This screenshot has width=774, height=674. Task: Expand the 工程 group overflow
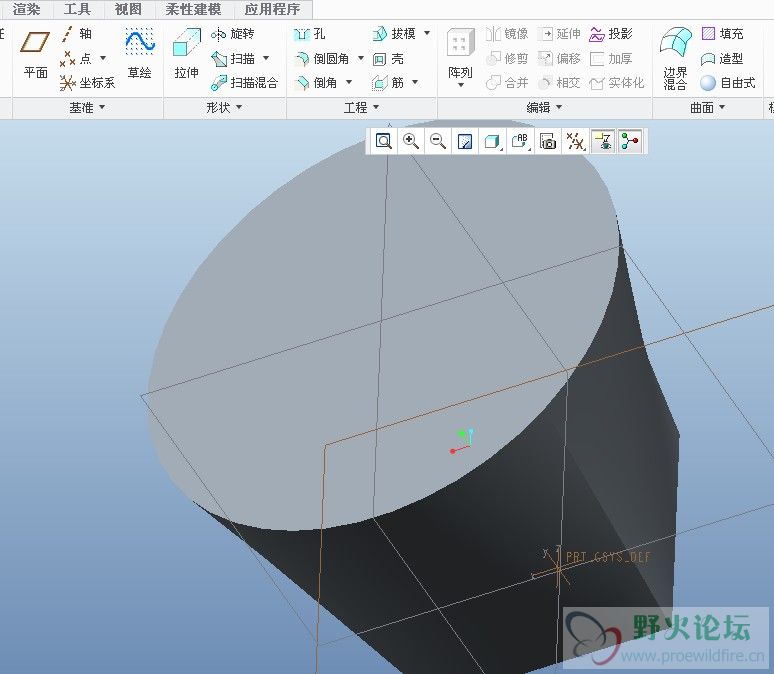[361, 107]
